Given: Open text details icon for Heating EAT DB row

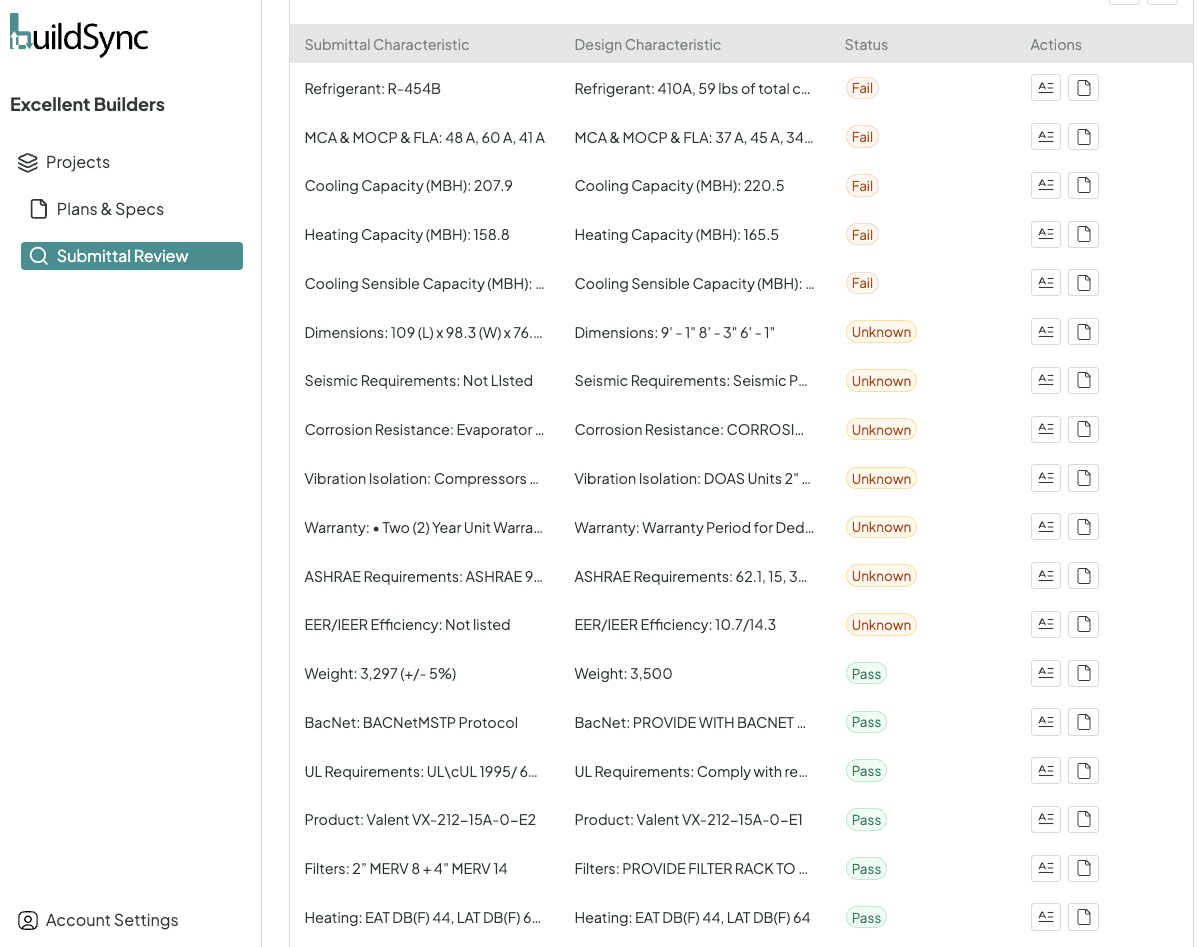Looking at the screenshot, I should 1046,916.
